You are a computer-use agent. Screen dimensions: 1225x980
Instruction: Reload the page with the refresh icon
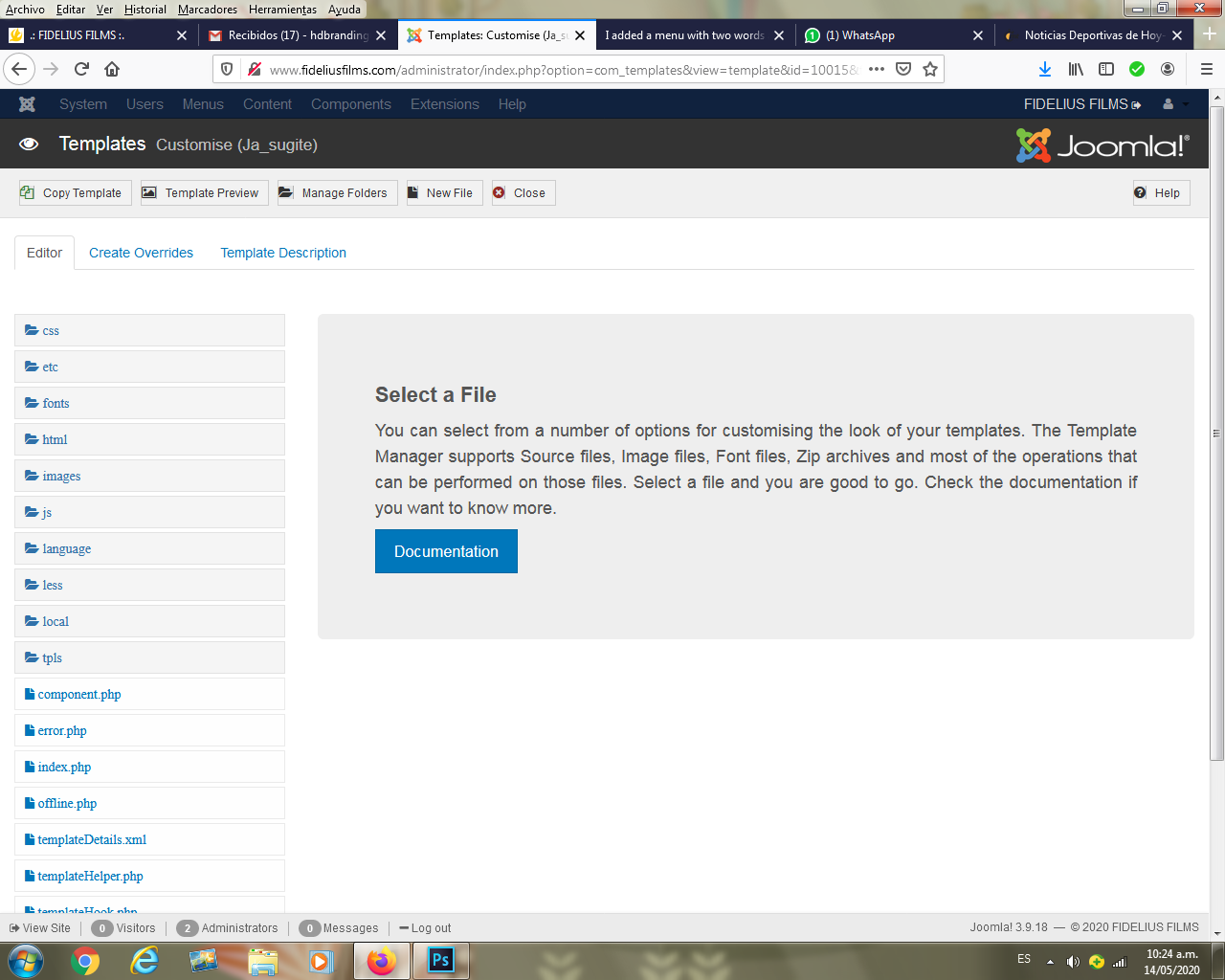coord(81,69)
